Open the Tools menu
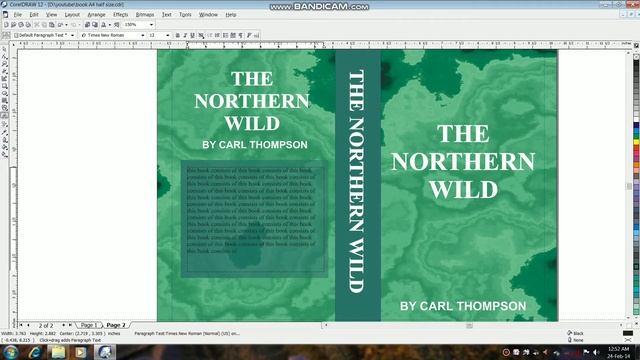640x360 pixels. tap(185, 15)
